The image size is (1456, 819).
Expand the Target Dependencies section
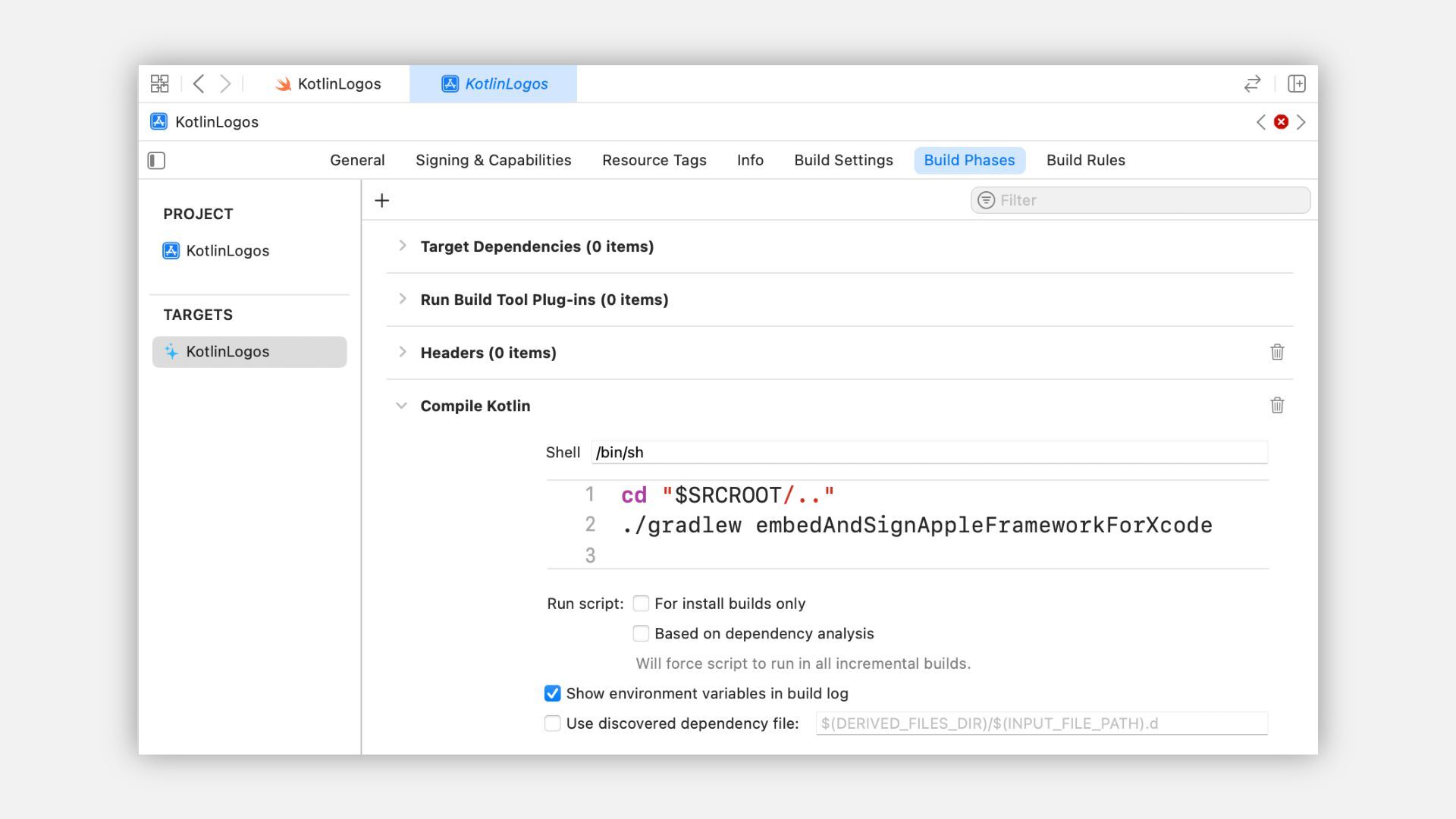403,246
